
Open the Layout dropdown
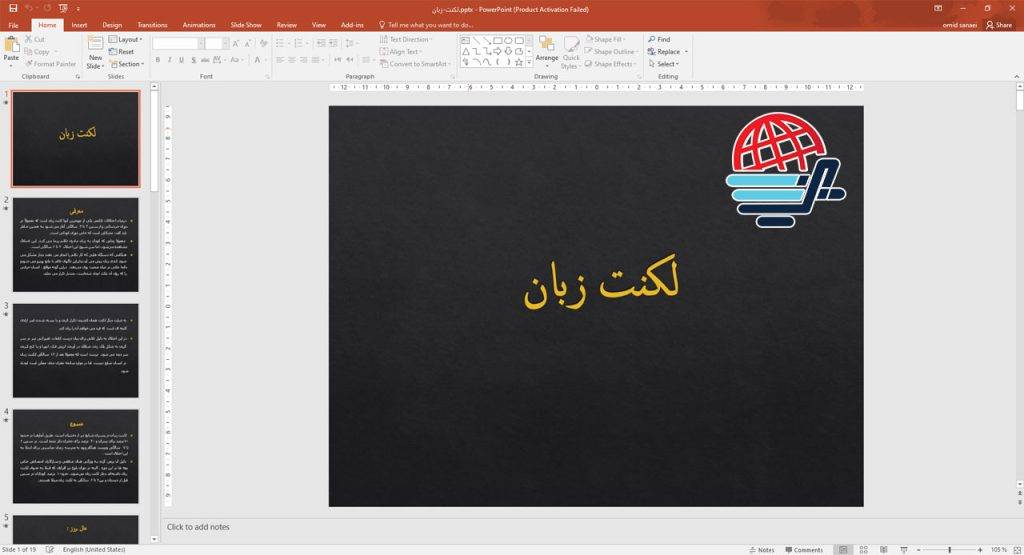click(x=125, y=39)
